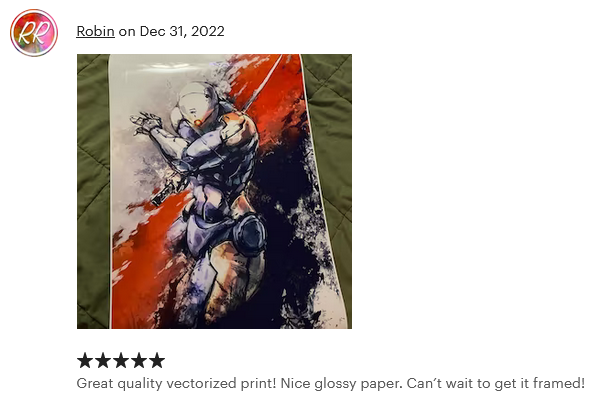Click the year 2022 in the review header

tap(208, 31)
